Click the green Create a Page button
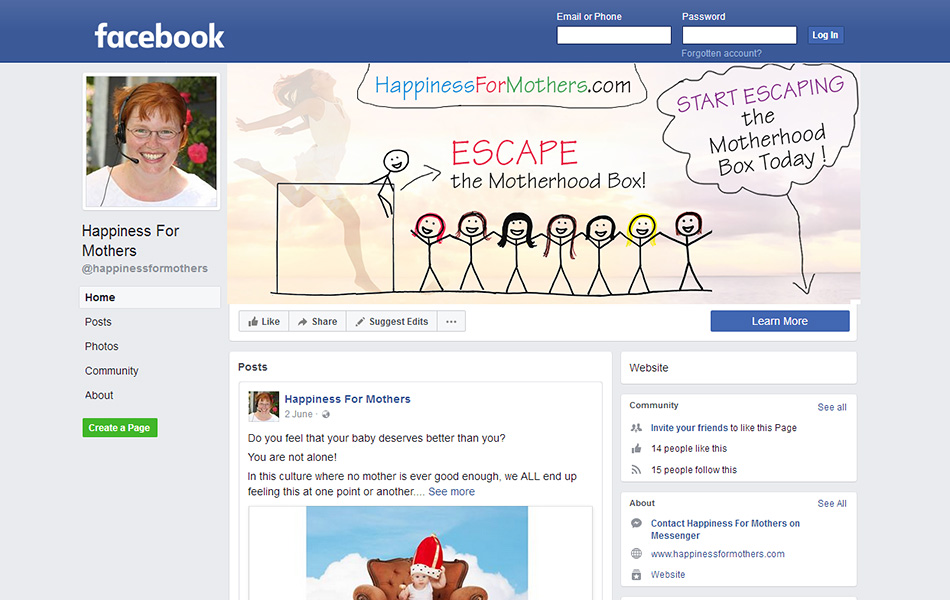 pyautogui.click(x=120, y=428)
